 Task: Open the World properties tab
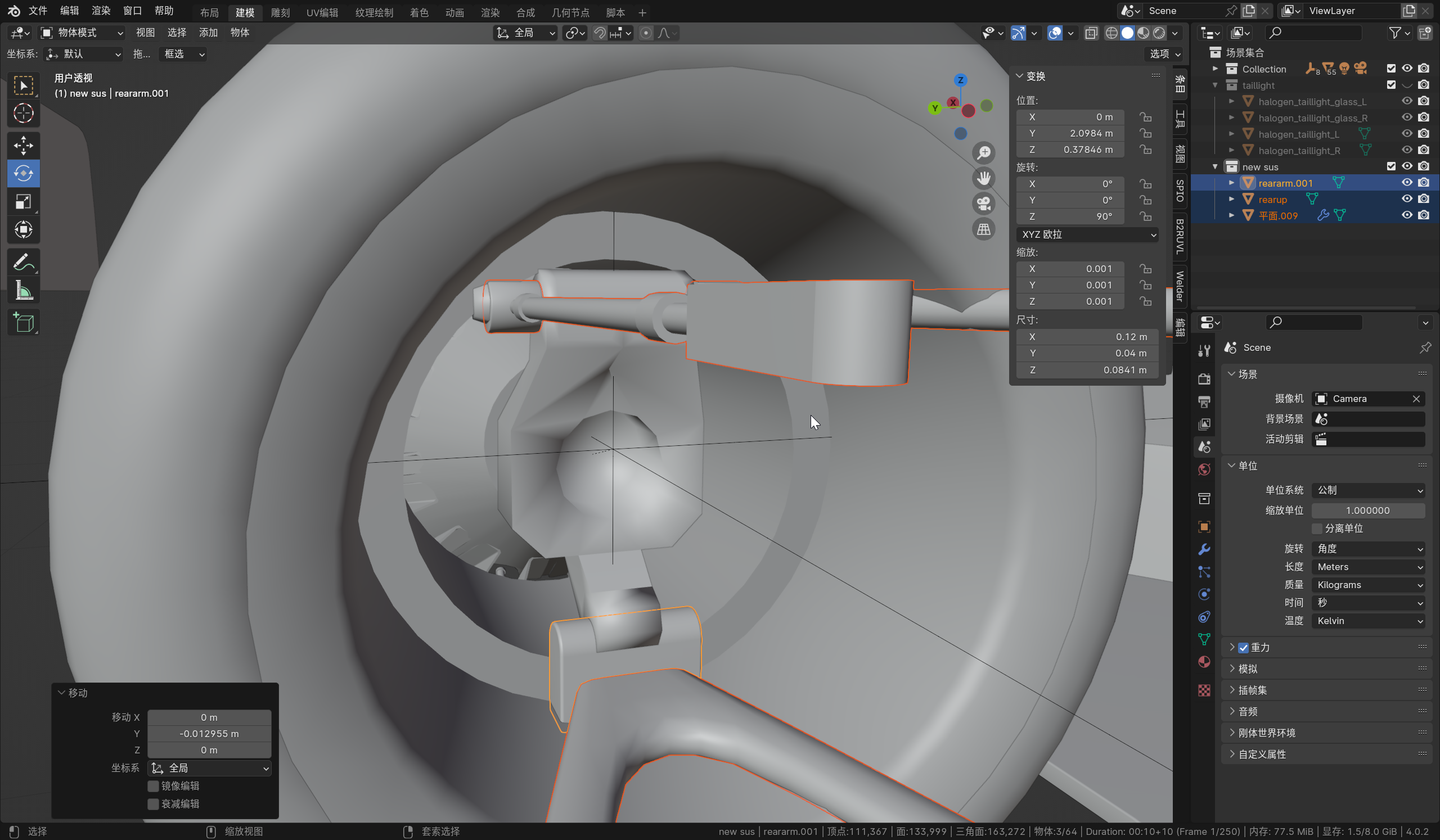[x=1203, y=469]
